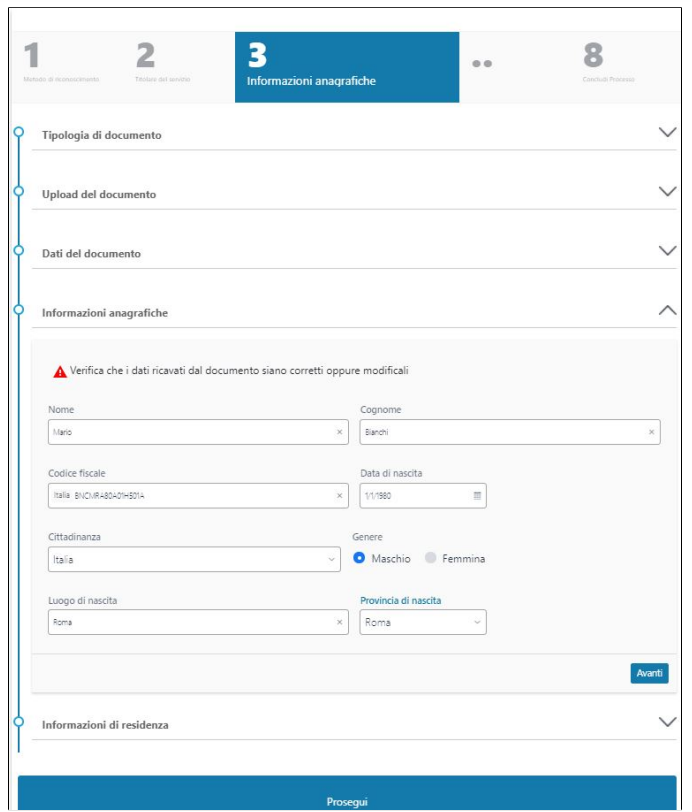The width and height of the screenshot is (692, 812).
Task: Clear the Codice fiscale field X icon
Action: point(339,496)
